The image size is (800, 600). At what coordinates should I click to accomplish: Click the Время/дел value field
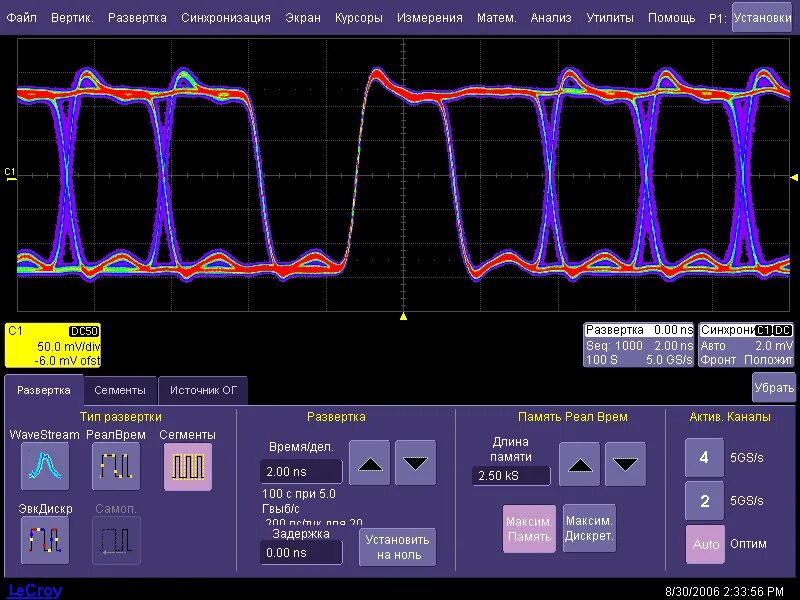300,471
